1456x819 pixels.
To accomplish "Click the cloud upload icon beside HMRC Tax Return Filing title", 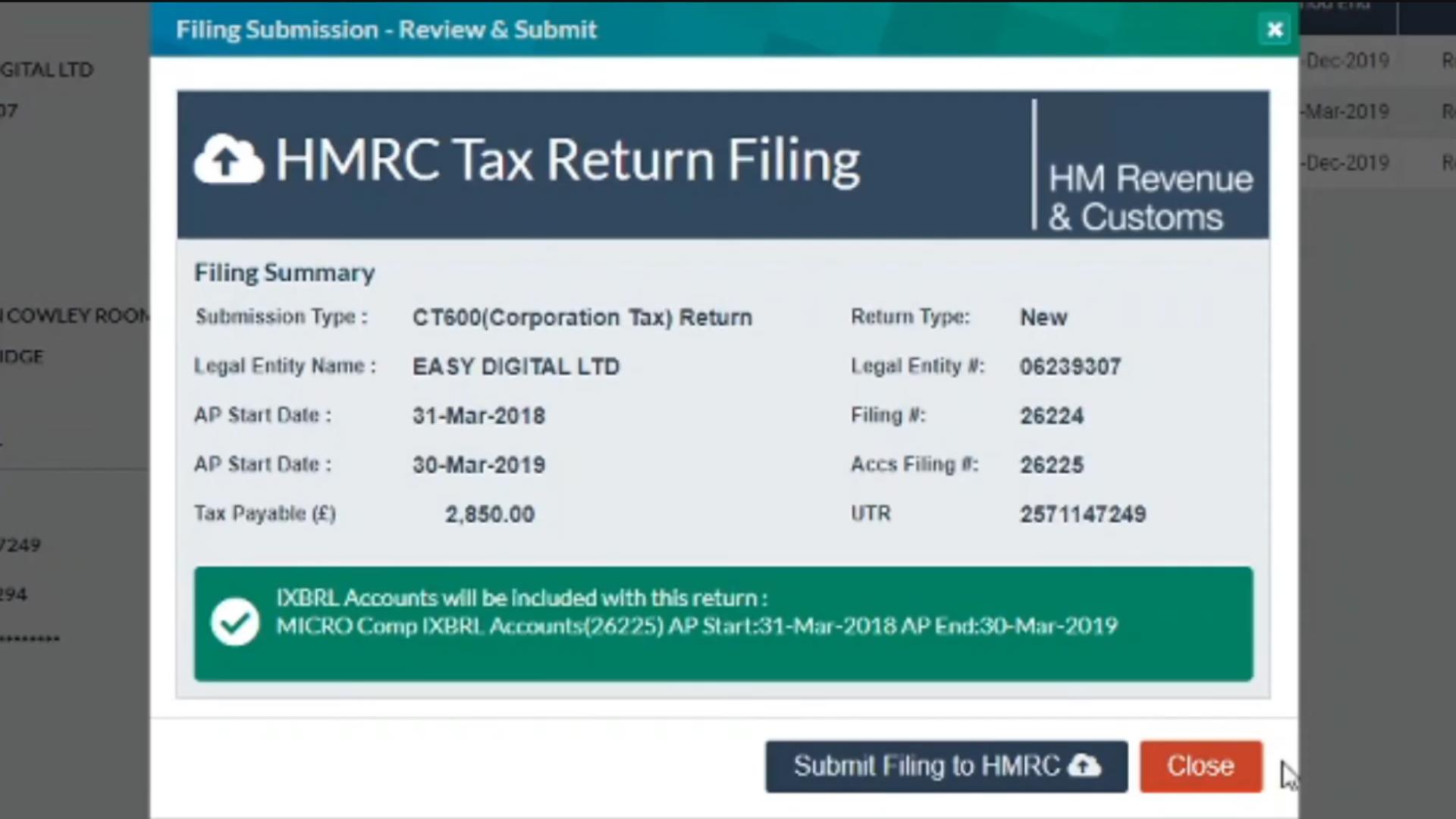I will point(227,159).
